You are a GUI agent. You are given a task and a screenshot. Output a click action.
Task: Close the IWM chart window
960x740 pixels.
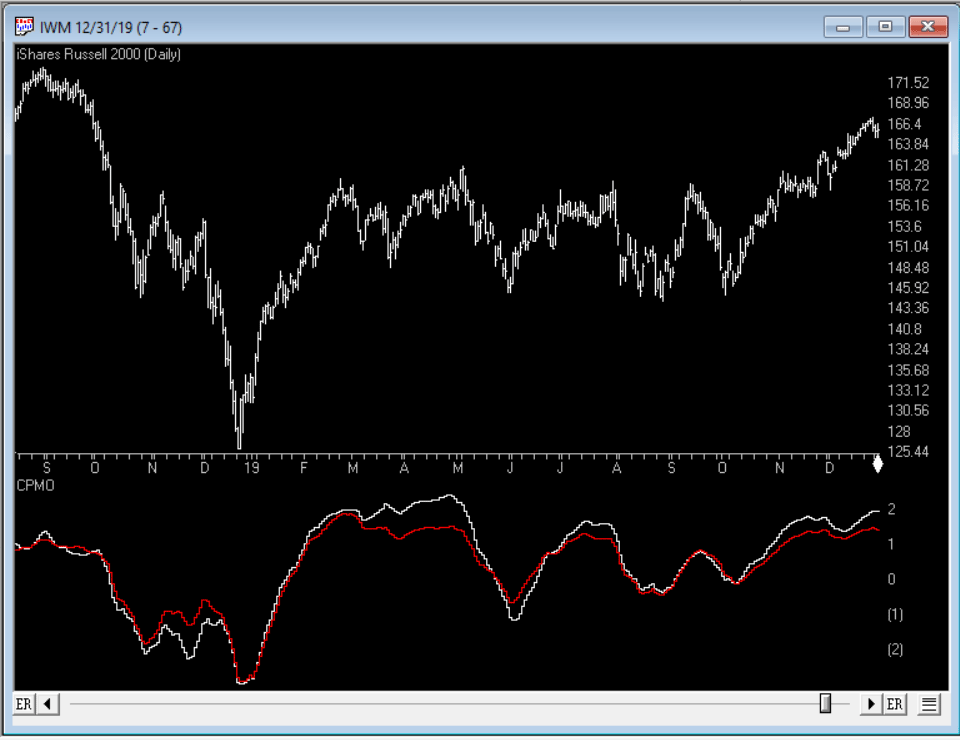(x=928, y=27)
